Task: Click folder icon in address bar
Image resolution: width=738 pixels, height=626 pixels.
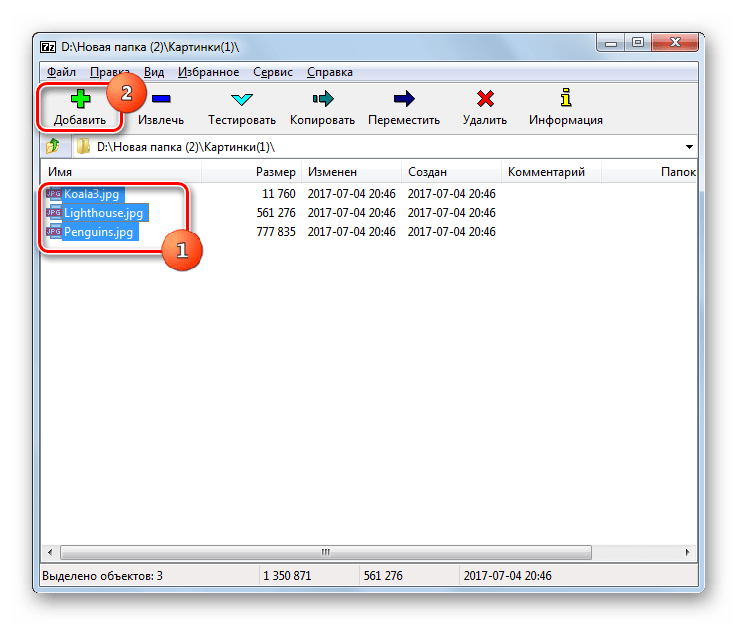Action: (83, 146)
